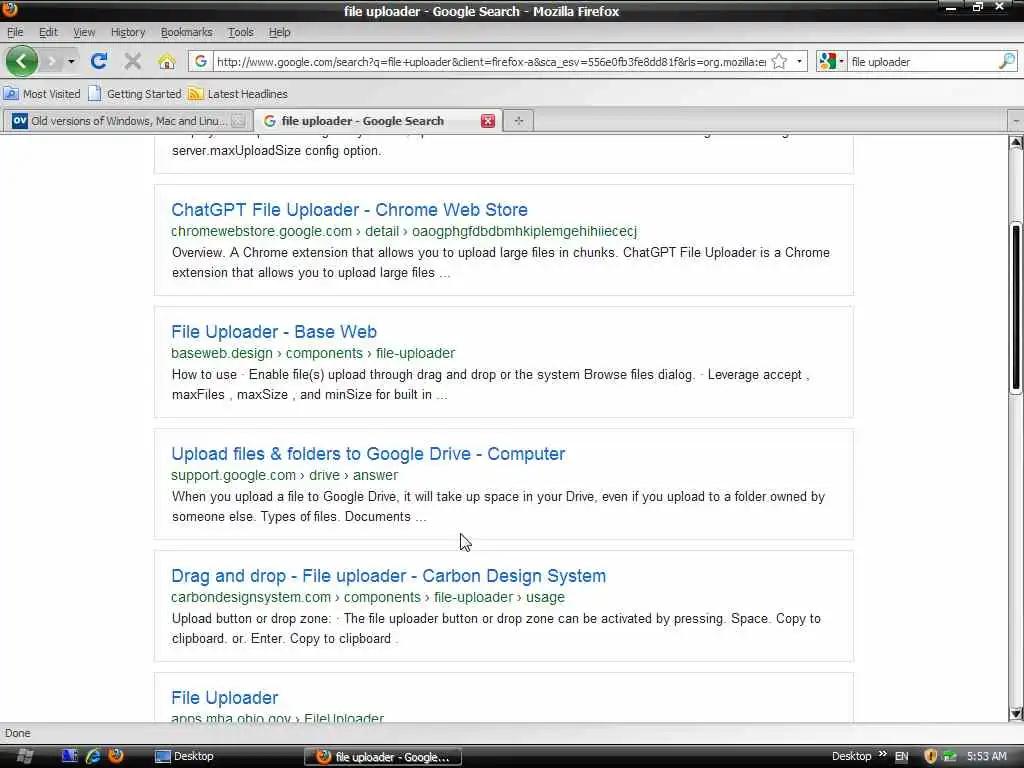The width and height of the screenshot is (1024, 768).
Task: Open the list all tabs dropdown
Action: [1016, 121]
